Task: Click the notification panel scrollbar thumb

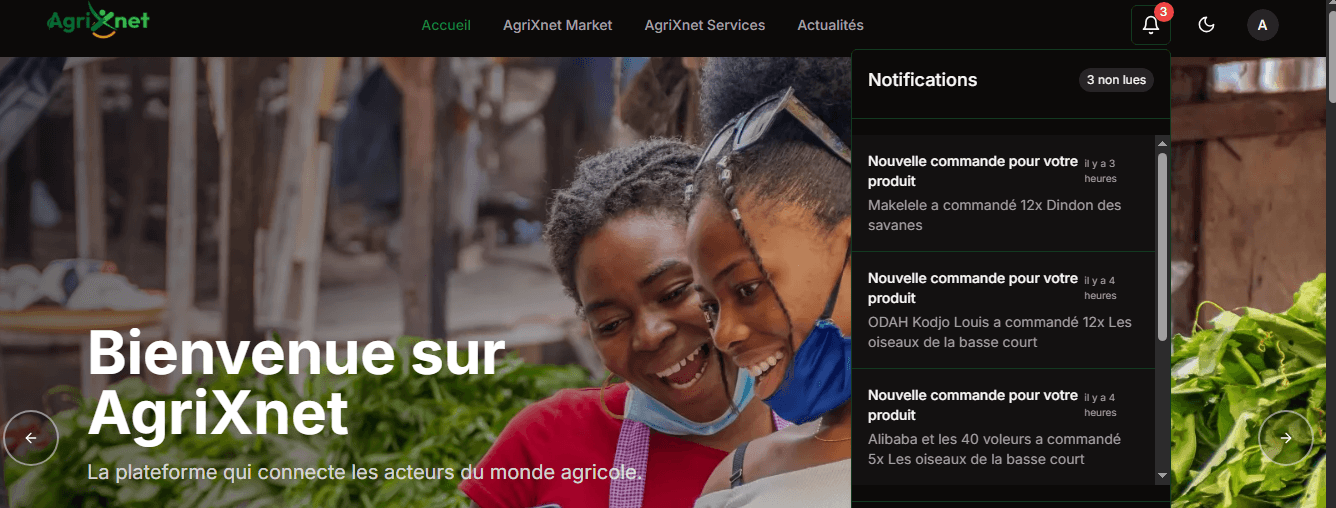Action: (1162, 247)
